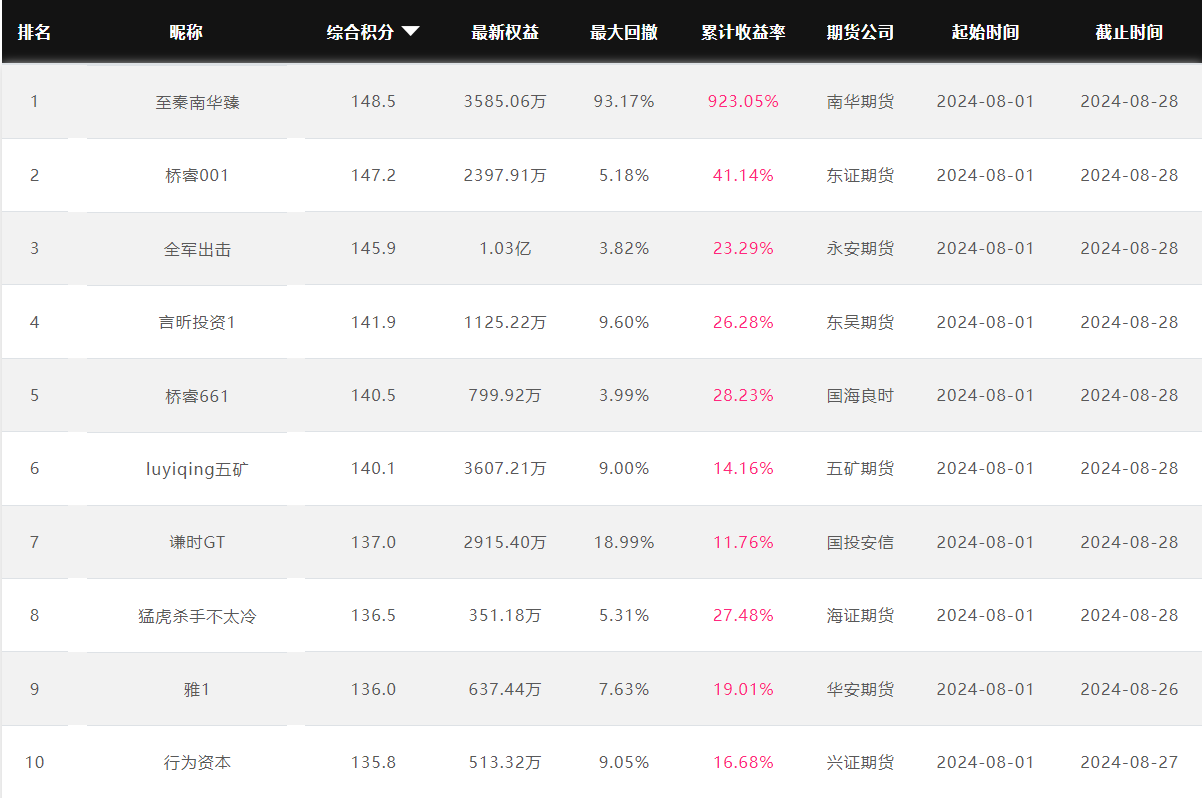The width and height of the screenshot is (1202, 798).
Task: Click end date 2024-08-27
Action: (1129, 762)
